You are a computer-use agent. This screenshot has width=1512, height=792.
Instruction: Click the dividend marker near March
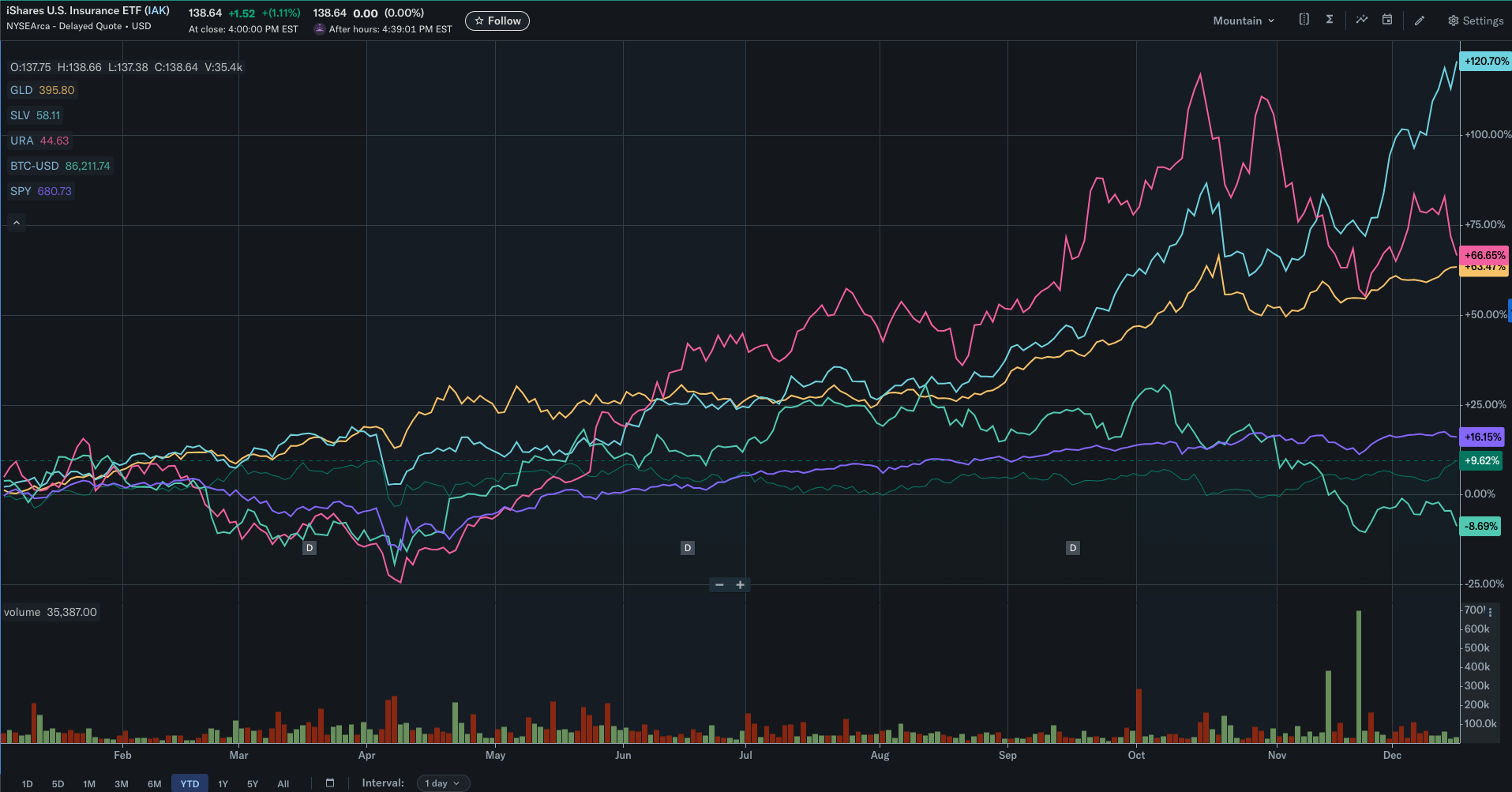[x=310, y=548]
